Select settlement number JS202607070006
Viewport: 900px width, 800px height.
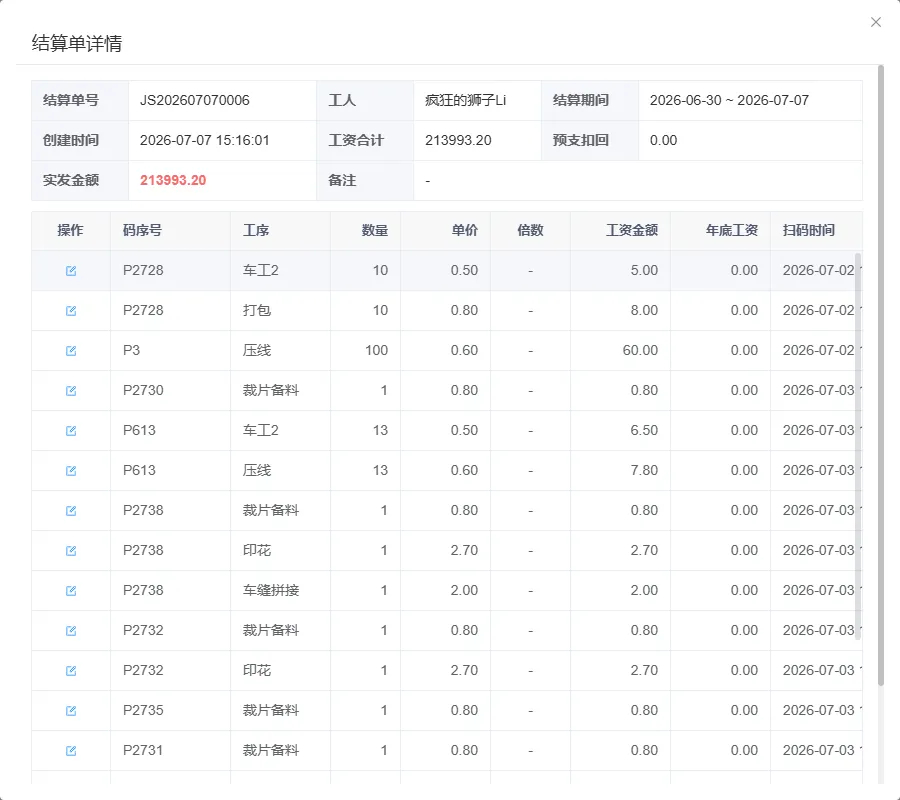pos(195,100)
